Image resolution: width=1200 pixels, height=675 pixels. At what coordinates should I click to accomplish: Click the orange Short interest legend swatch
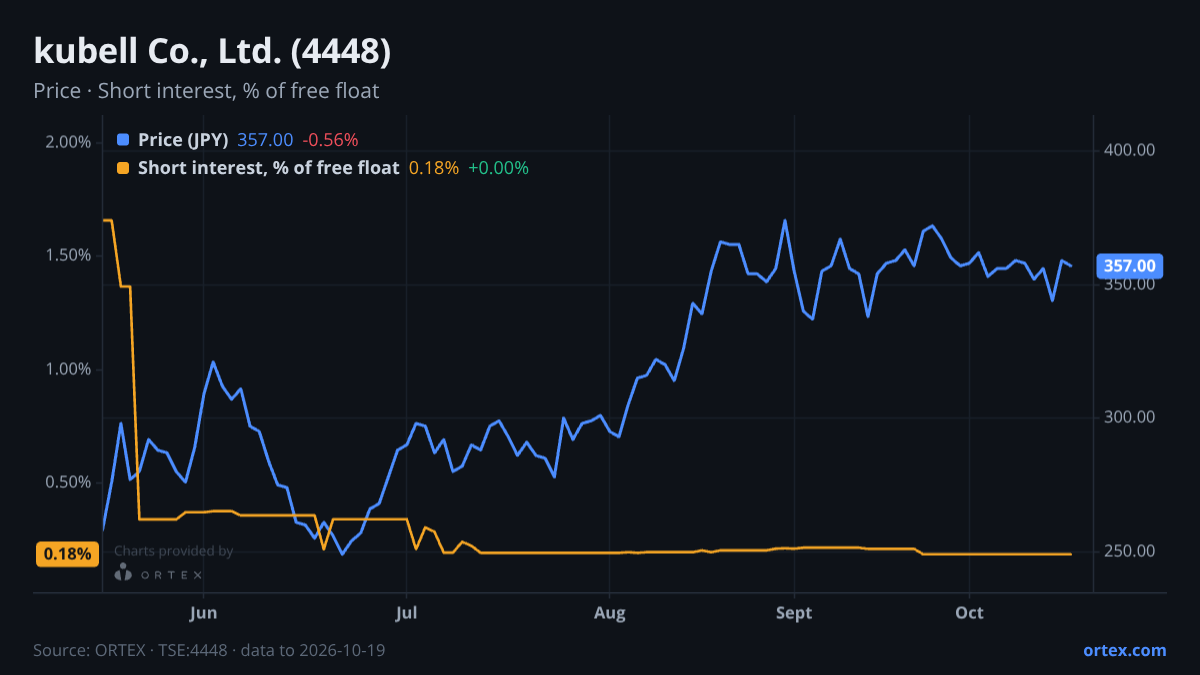123,168
